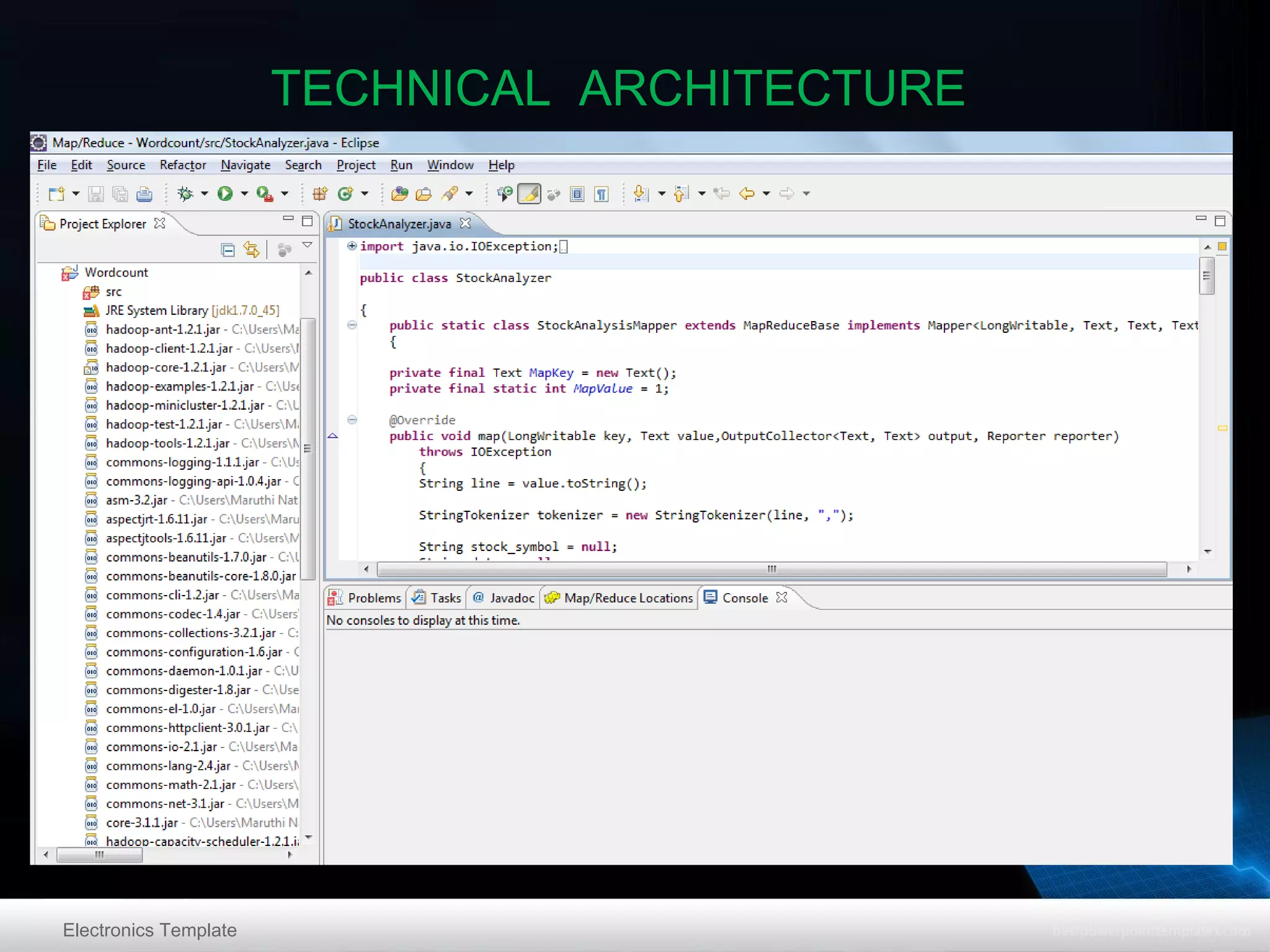Image resolution: width=1270 pixels, height=952 pixels.
Task: Click the Print icon
Action: point(144,194)
